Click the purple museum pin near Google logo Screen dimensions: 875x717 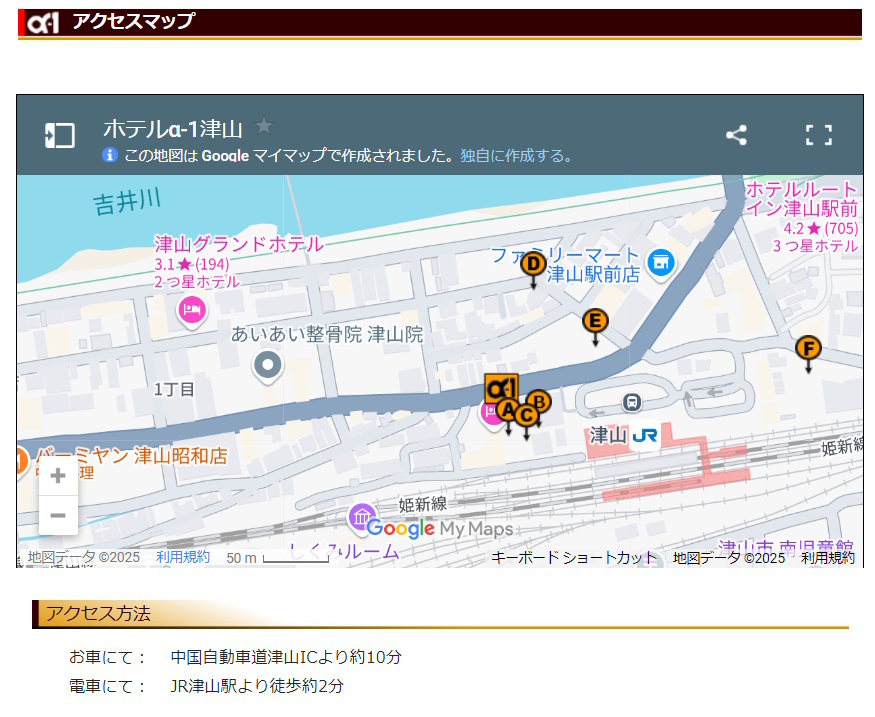tap(361, 517)
